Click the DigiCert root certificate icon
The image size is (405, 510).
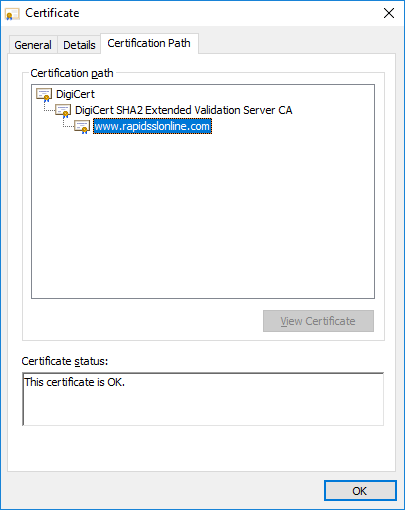[44, 95]
